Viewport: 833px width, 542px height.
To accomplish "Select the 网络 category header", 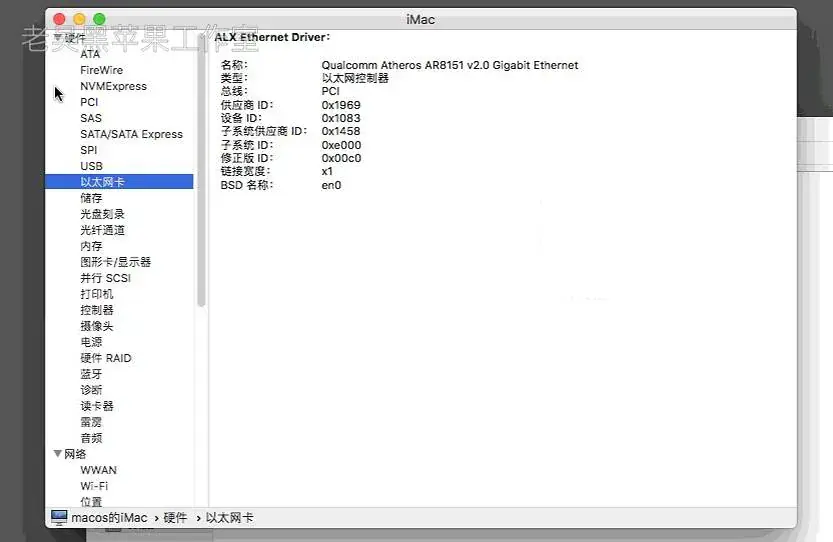I will [x=75, y=454].
